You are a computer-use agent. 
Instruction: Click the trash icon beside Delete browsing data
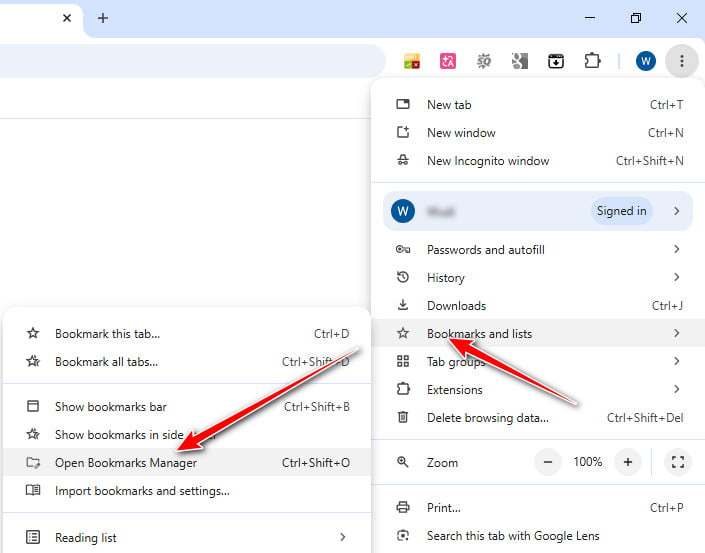(x=403, y=417)
